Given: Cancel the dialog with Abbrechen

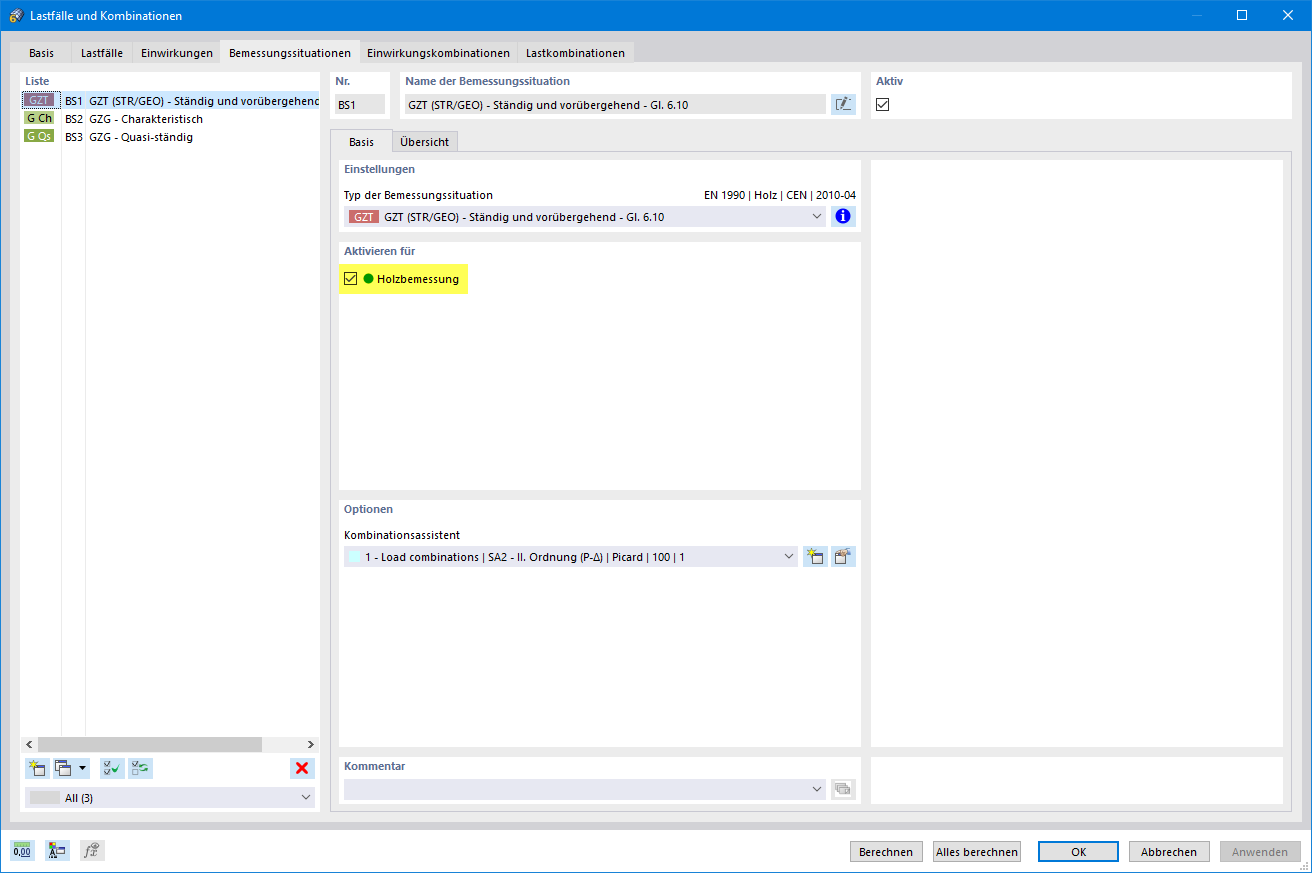Looking at the screenshot, I should 1169,852.
